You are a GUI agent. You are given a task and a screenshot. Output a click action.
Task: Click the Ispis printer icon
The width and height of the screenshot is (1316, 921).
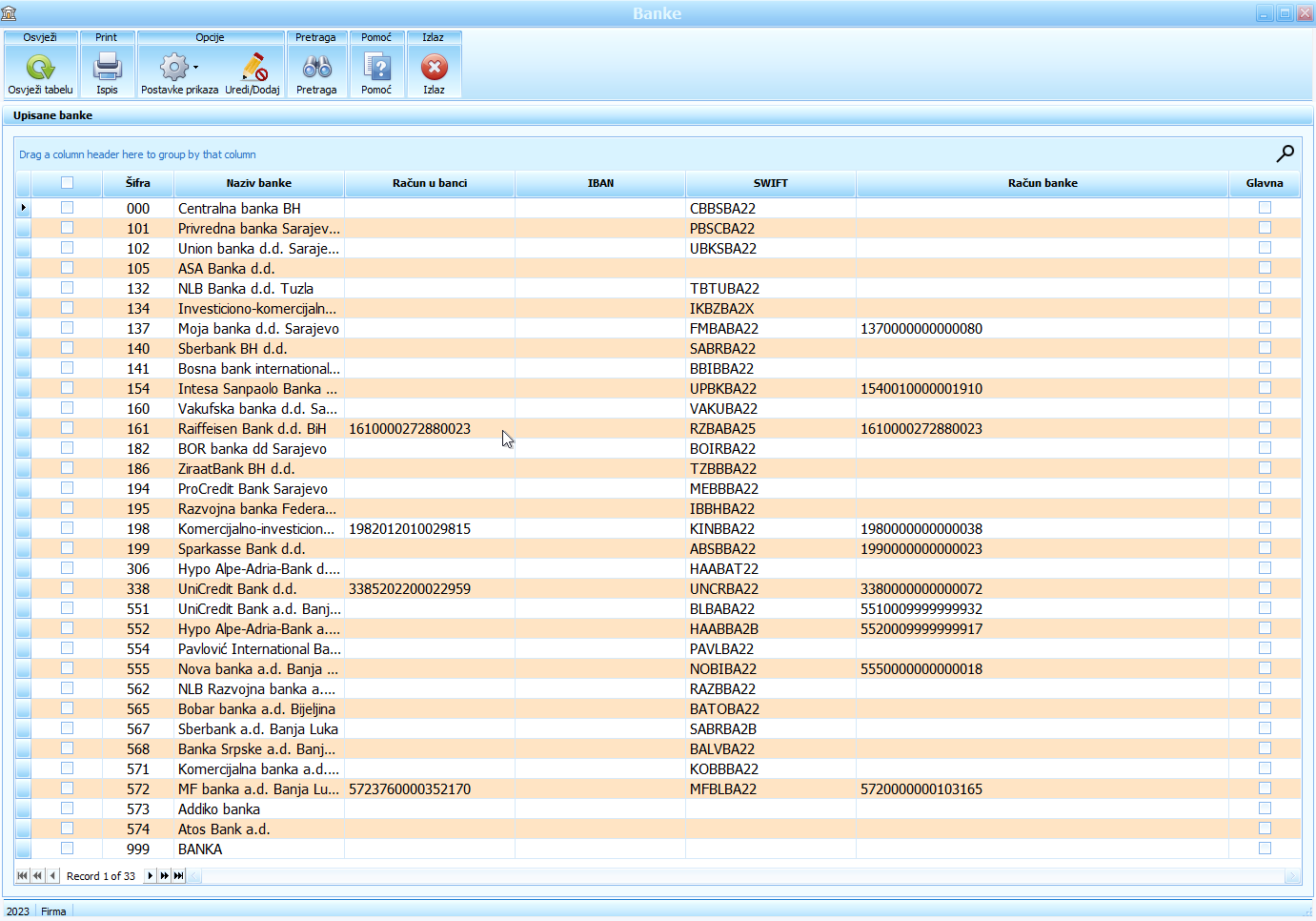pyautogui.click(x=107, y=68)
